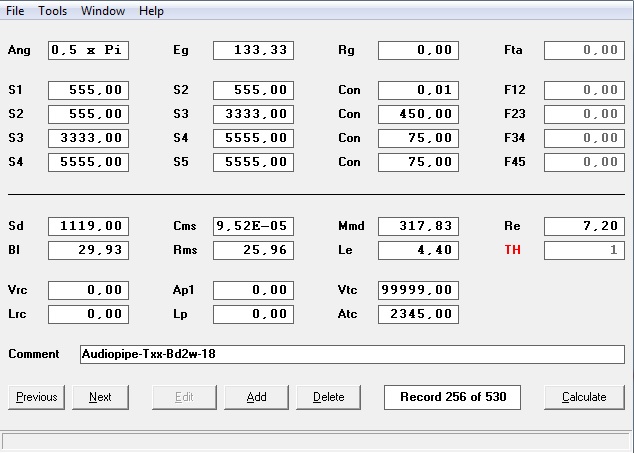634x453 pixels.
Task: Click the Comment label
Action: [34, 354]
